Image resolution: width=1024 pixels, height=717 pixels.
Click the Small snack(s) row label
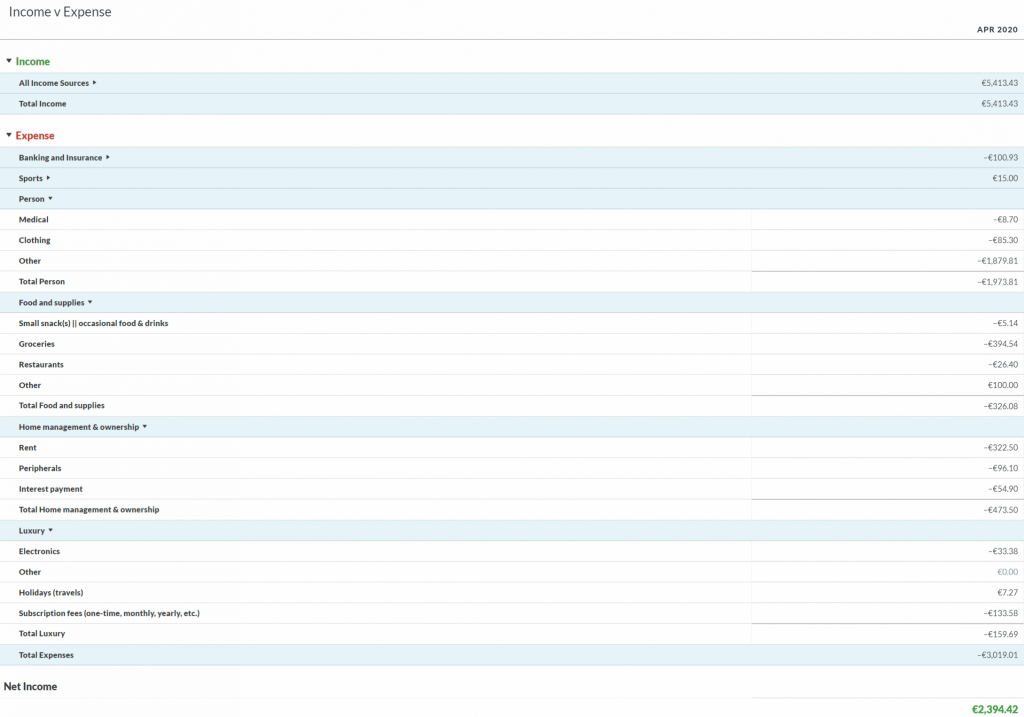[93, 324]
